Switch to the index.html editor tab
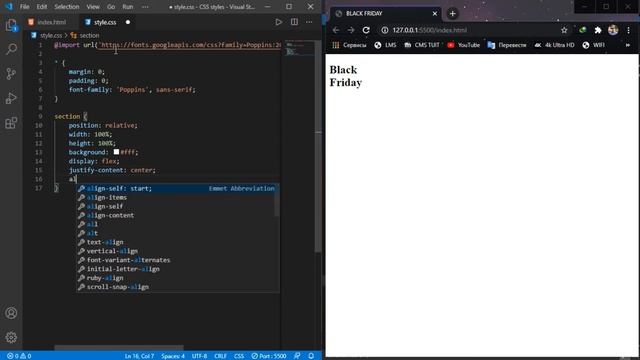The image size is (640, 360). click(x=51, y=22)
